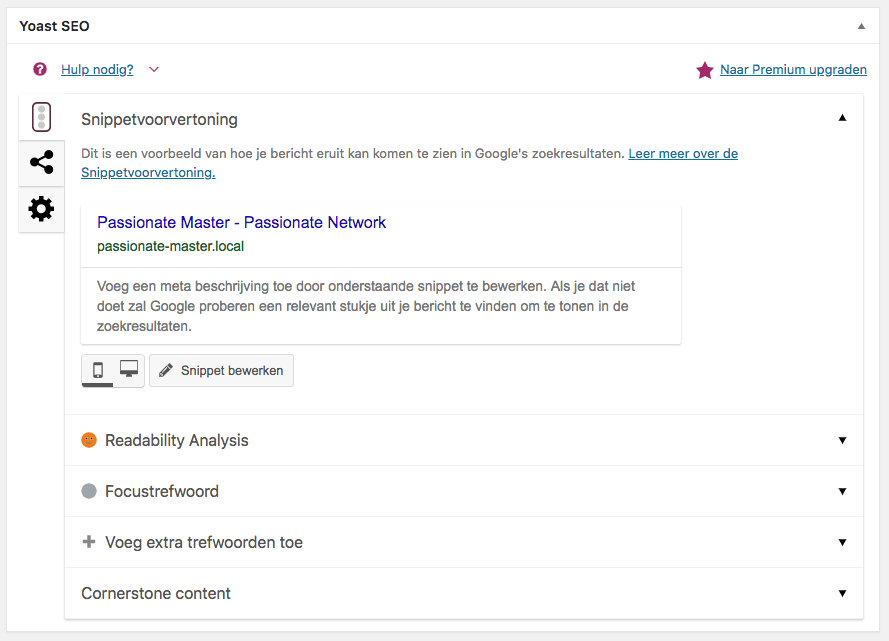The width and height of the screenshot is (889, 641).
Task: Open the advanced settings gear tab
Action: point(41,209)
